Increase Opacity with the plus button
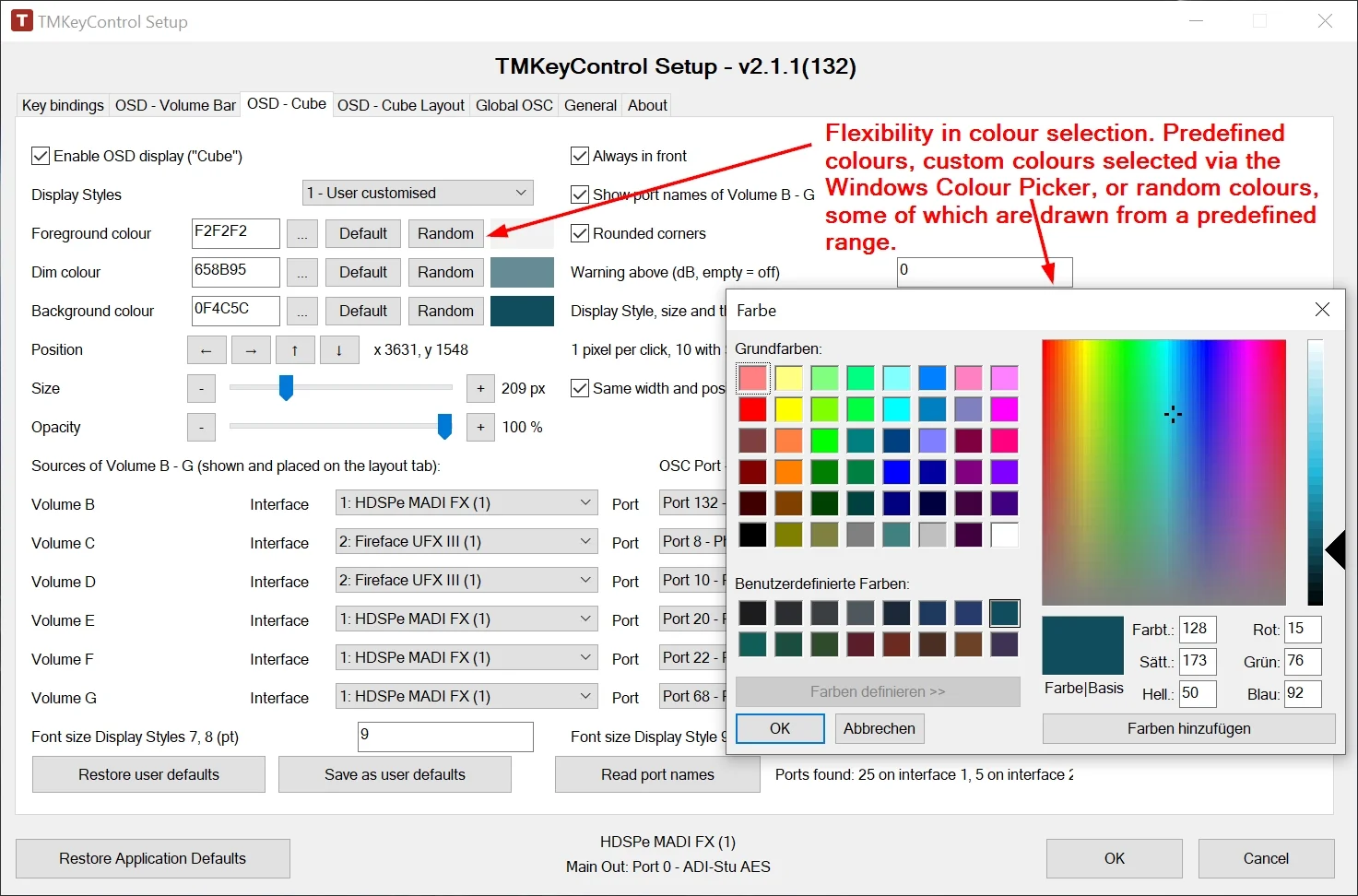The image size is (1358, 896). pyautogui.click(x=480, y=428)
